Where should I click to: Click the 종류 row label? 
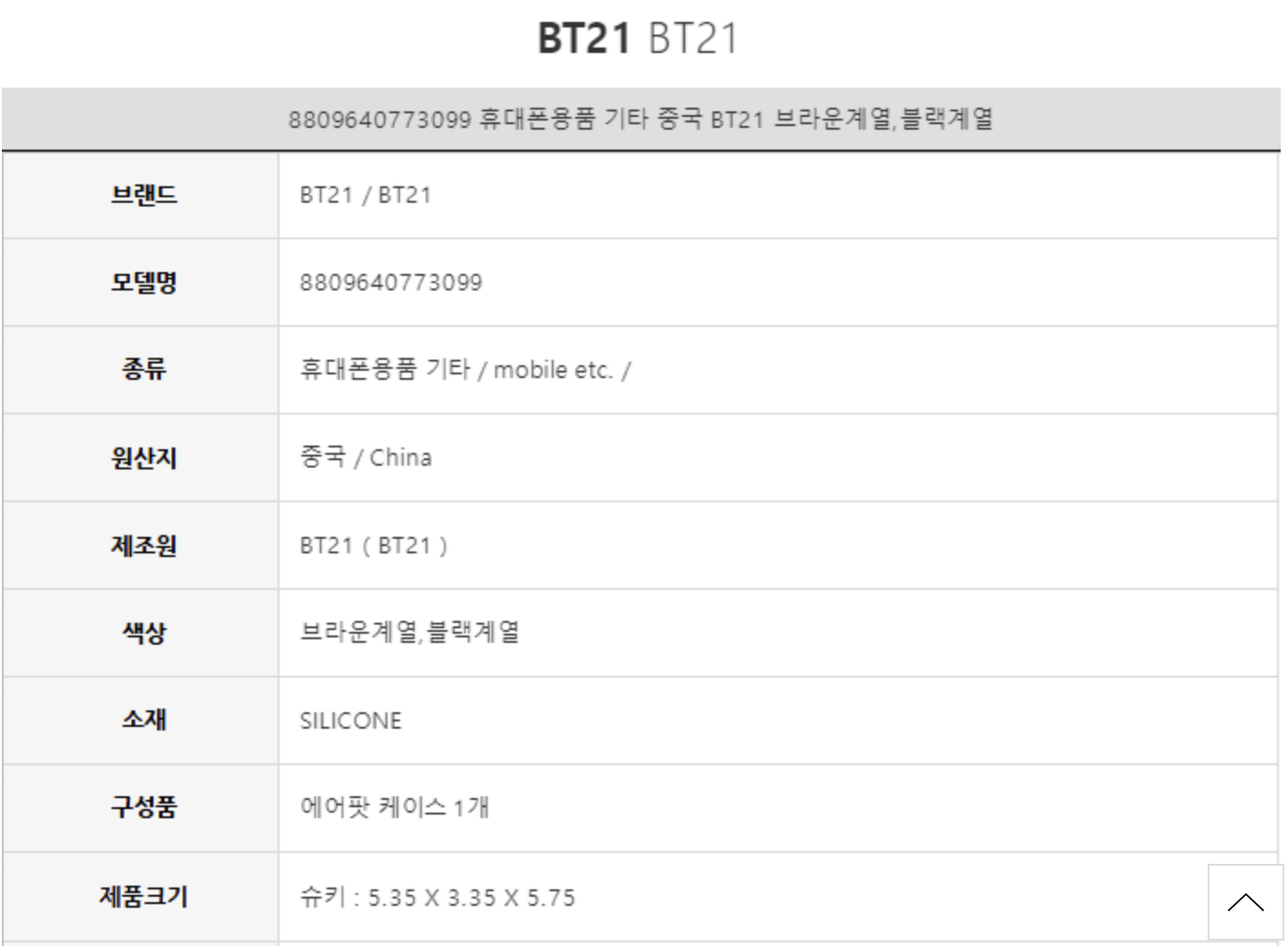(143, 370)
